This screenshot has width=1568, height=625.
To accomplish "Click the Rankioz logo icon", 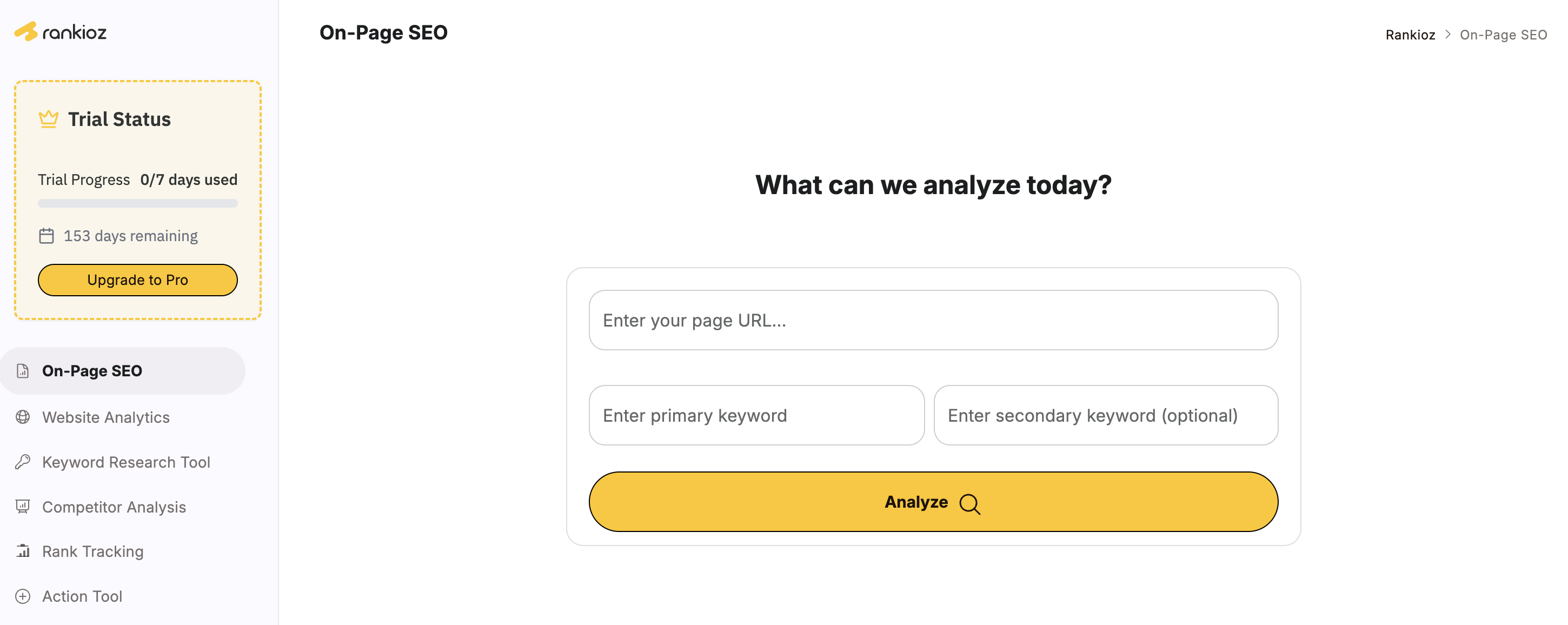I will tap(26, 32).
